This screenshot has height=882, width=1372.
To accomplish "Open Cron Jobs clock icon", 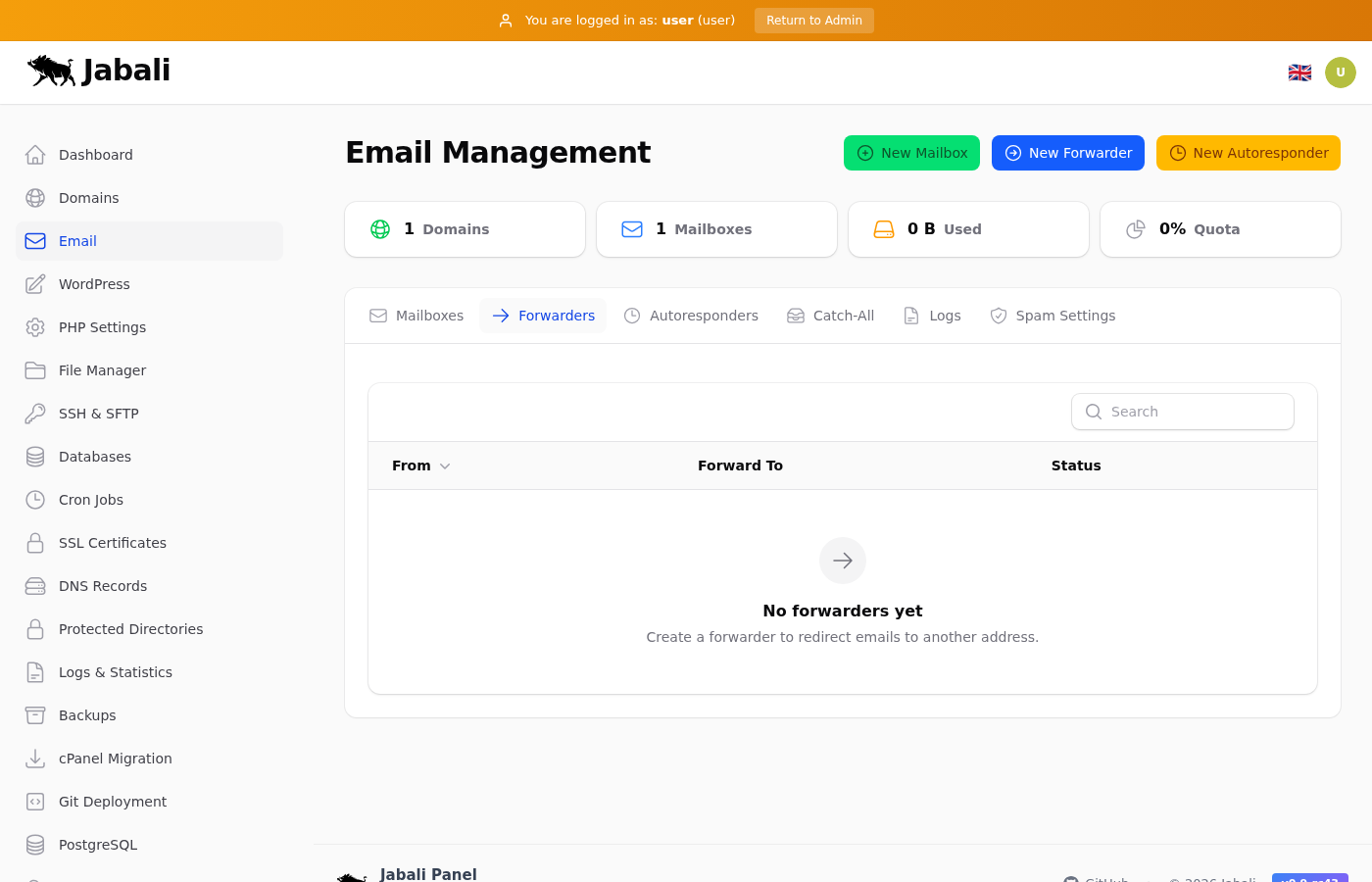I will [35, 500].
